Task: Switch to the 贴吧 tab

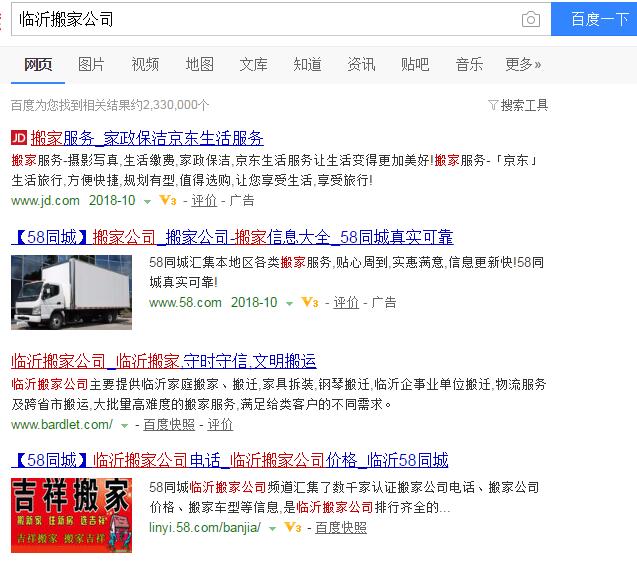Action: [x=415, y=64]
